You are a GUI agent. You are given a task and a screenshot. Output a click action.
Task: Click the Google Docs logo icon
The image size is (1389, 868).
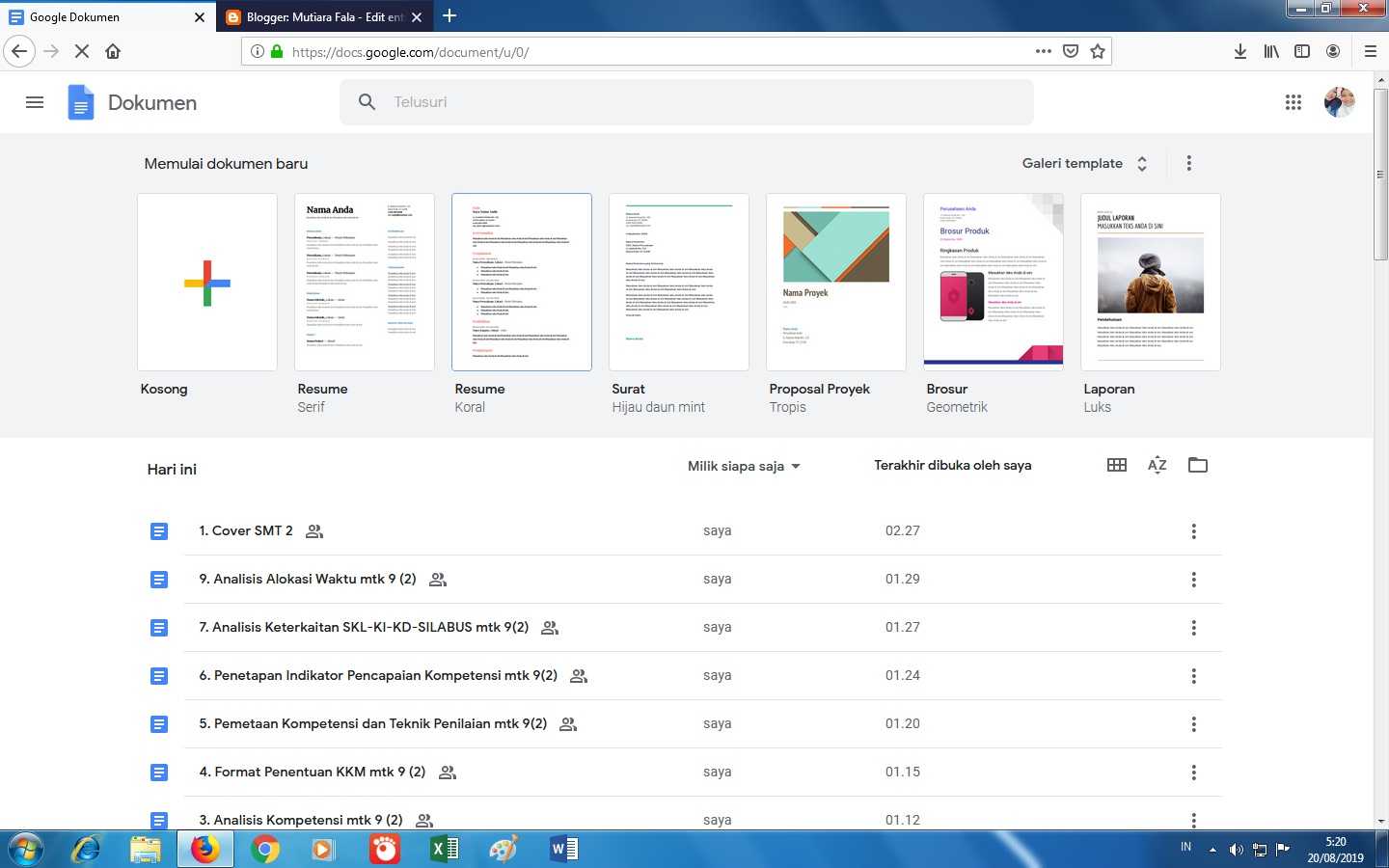(x=81, y=102)
